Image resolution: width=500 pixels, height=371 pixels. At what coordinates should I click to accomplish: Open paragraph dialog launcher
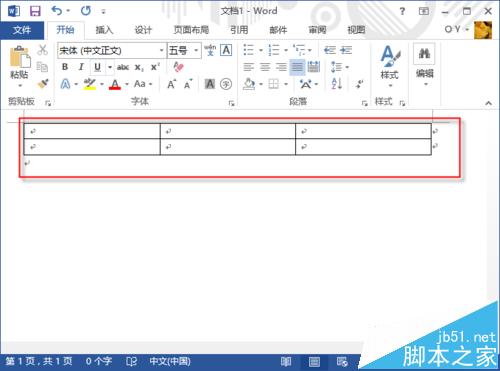point(364,103)
